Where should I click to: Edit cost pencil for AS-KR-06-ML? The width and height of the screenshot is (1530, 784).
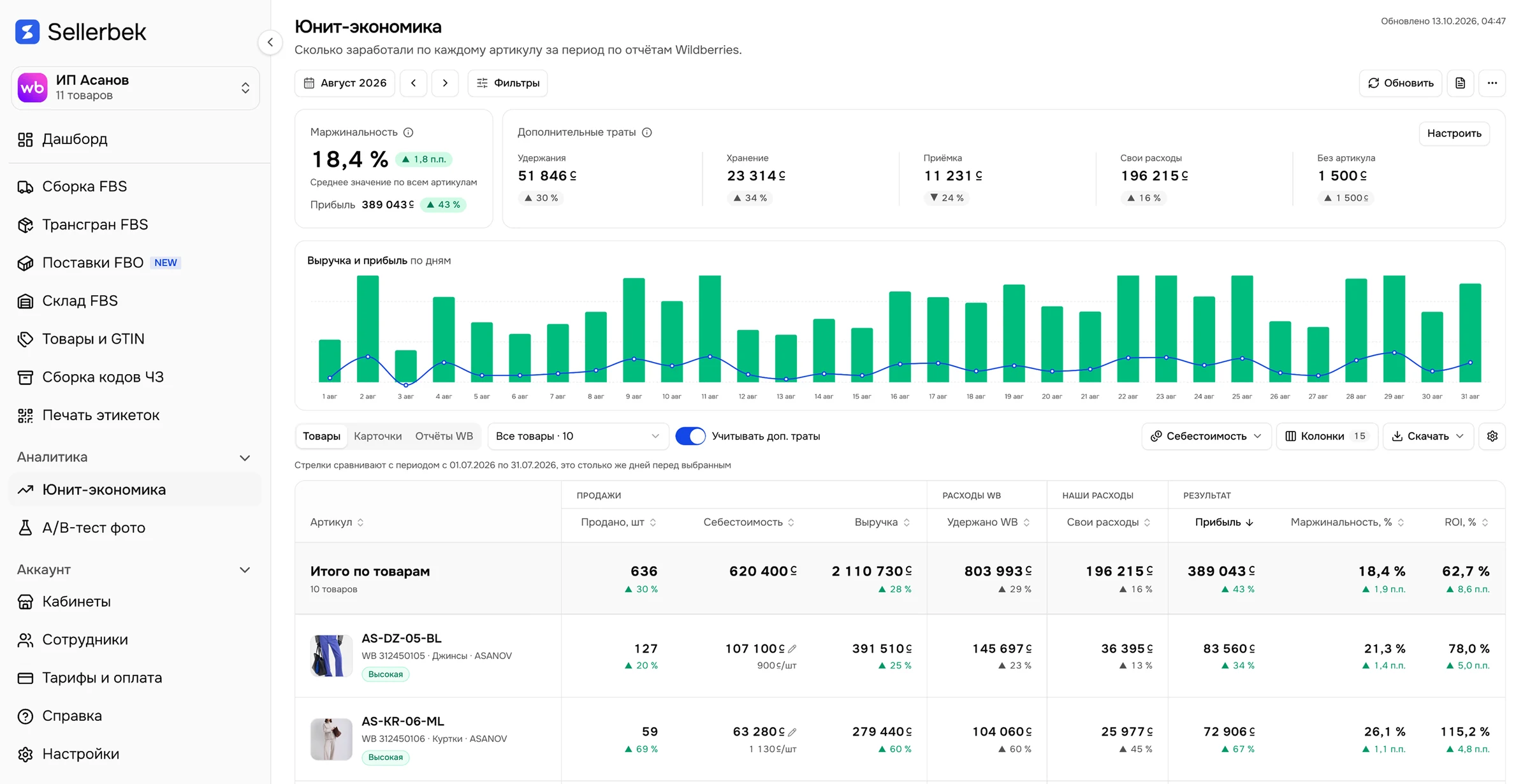(792, 732)
